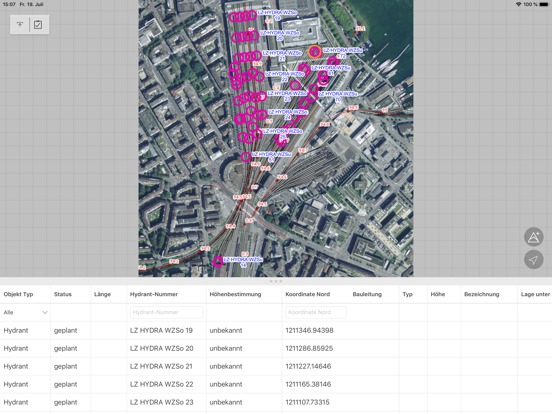
Task: Click the Bauleitung column header
Action: click(x=367, y=294)
